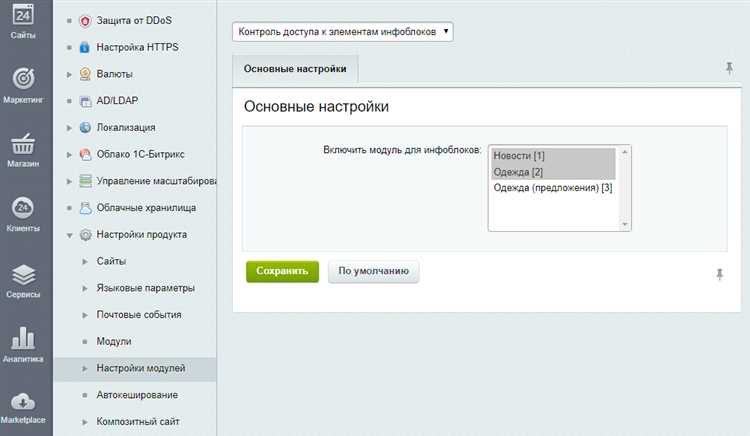750x436 pixels.
Task: Click the По умолчанию button
Action: point(374,271)
